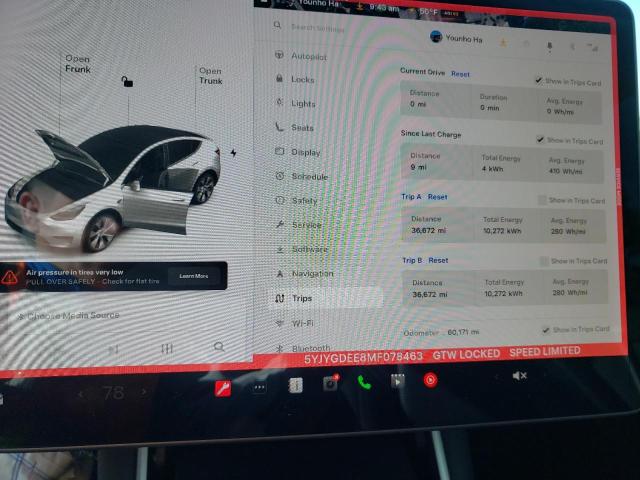Click the yellow download icon beside the profile
Image resolution: width=640 pixels, height=480 pixels.
tap(503, 42)
